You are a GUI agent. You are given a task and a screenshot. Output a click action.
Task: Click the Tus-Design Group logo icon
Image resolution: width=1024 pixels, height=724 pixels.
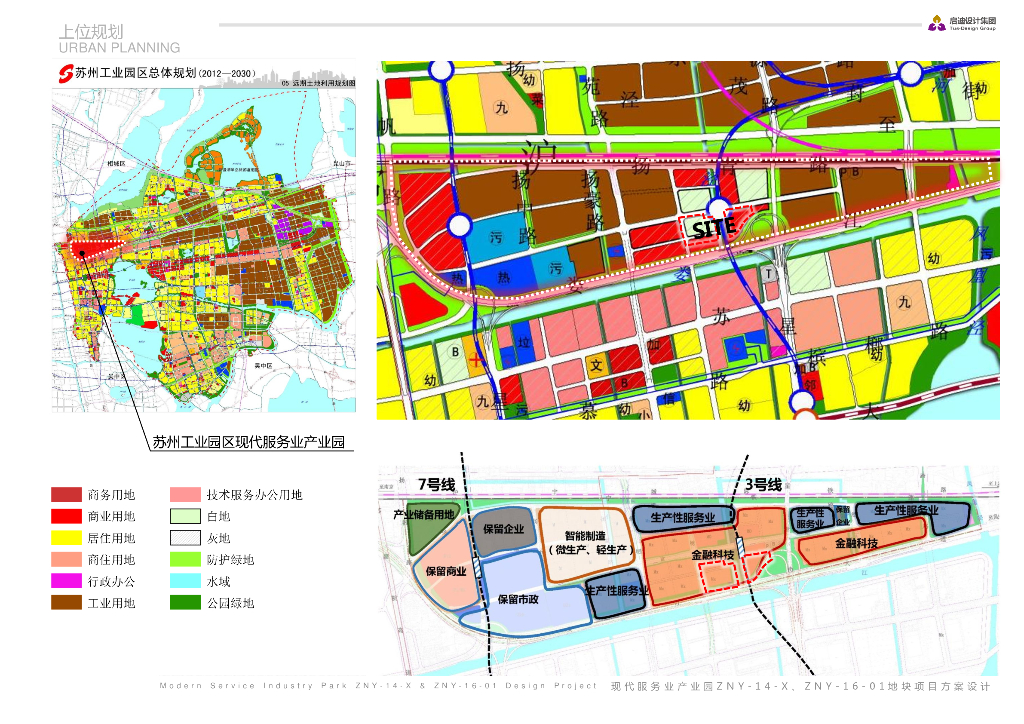click(x=936, y=24)
